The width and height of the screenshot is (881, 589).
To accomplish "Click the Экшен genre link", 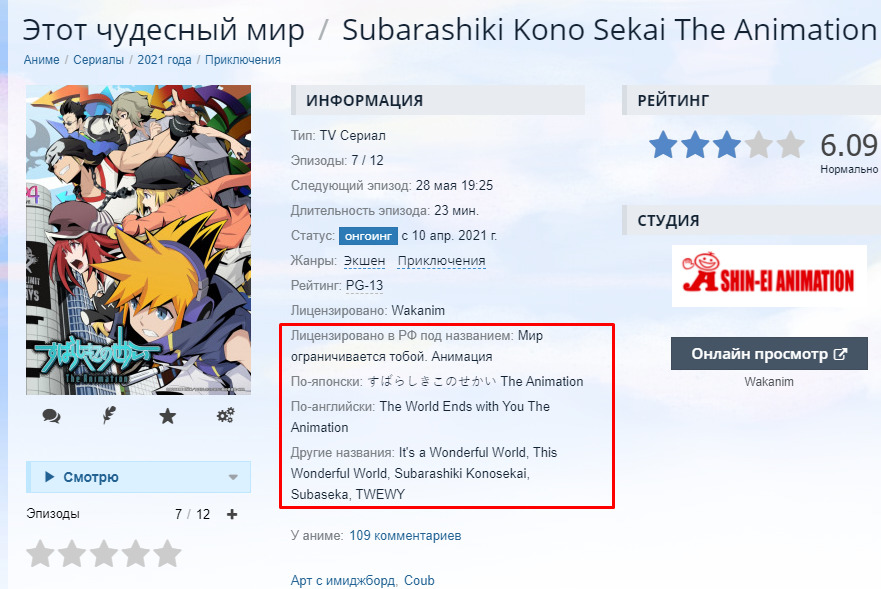I will pyautogui.click(x=365, y=261).
